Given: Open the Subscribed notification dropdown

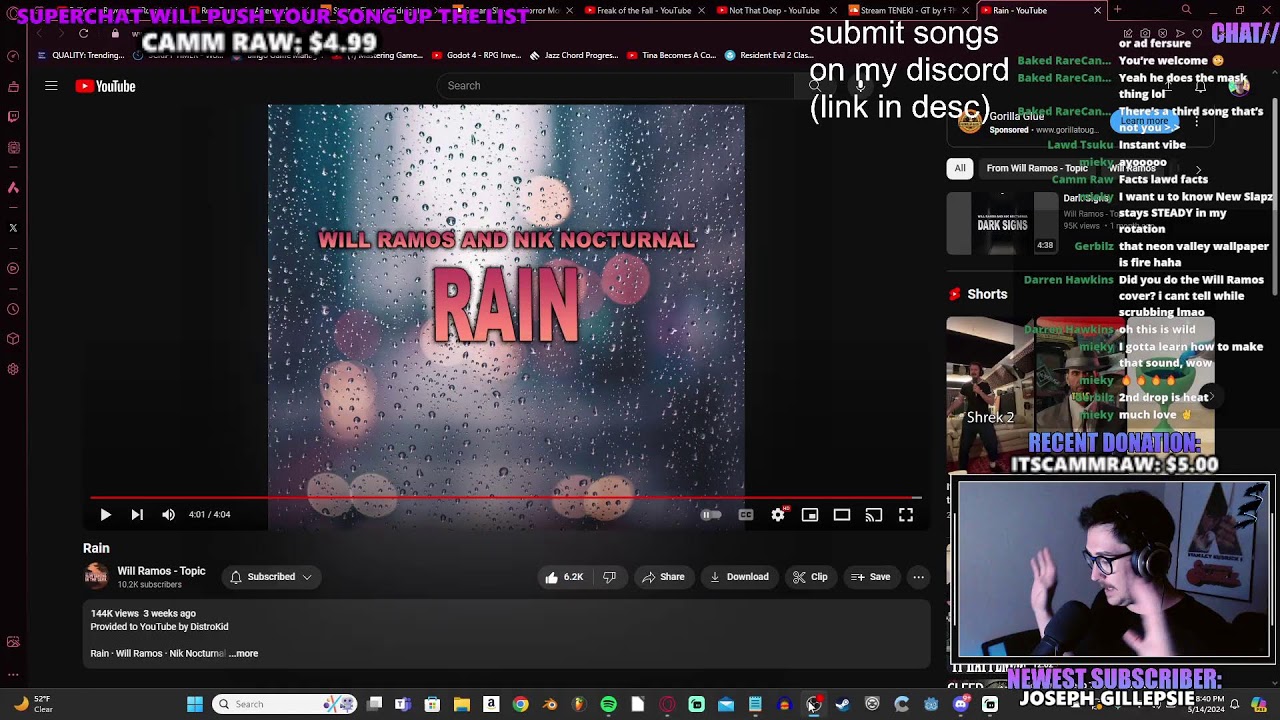Looking at the screenshot, I should 270,577.
